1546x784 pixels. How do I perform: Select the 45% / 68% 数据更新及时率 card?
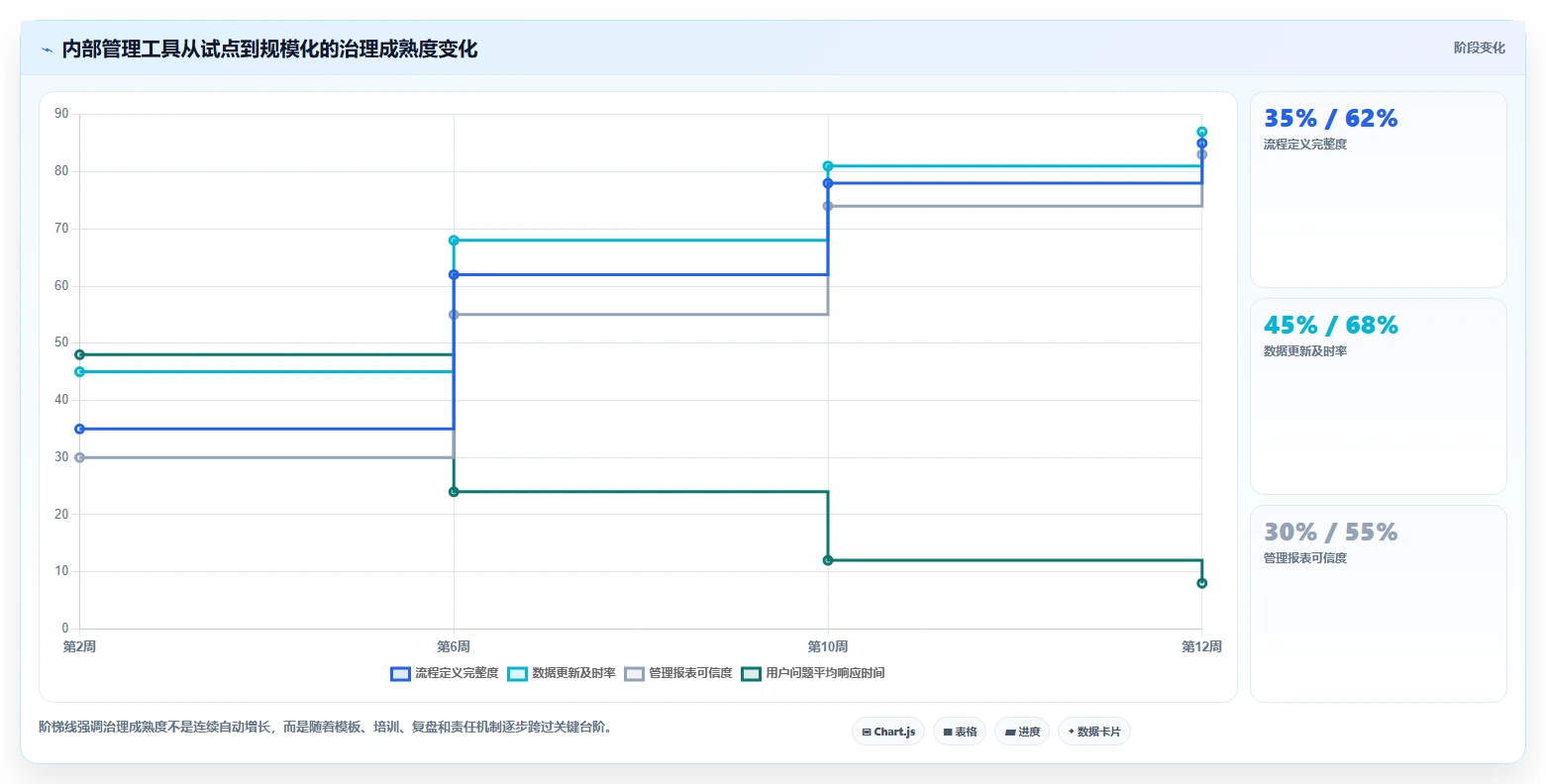(x=1379, y=396)
